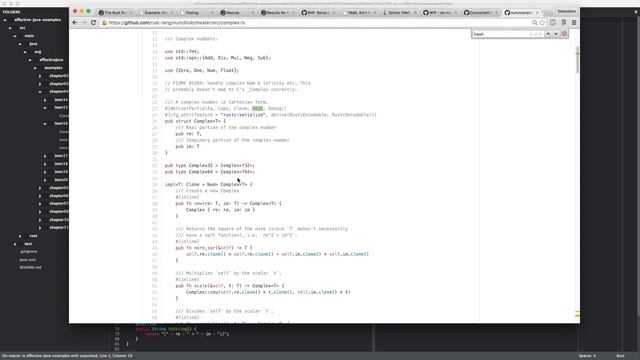This screenshot has width=640, height=360.
Task: Collapse the item16 folder
Action: (x=45, y=124)
